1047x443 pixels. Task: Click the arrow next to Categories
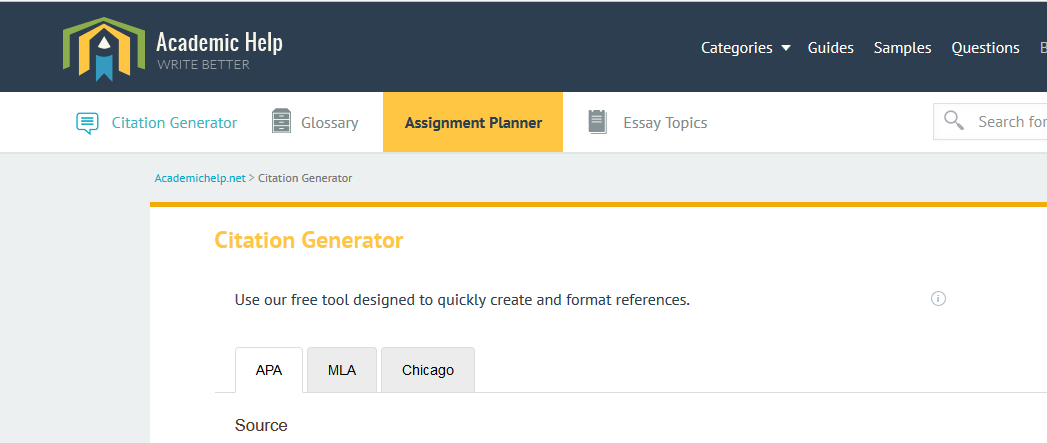click(785, 48)
